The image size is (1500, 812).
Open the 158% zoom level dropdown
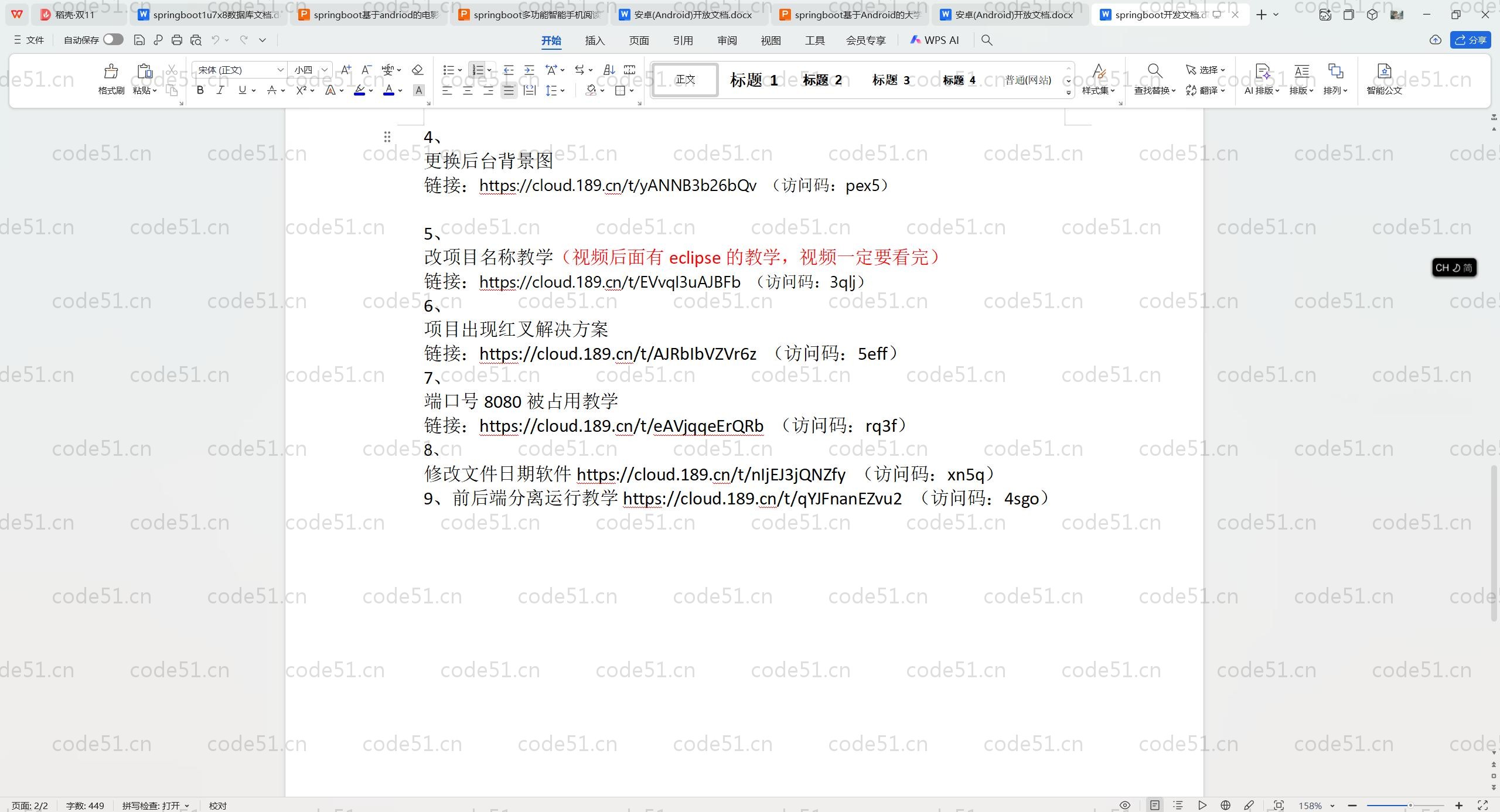pyautogui.click(x=1316, y=806)
